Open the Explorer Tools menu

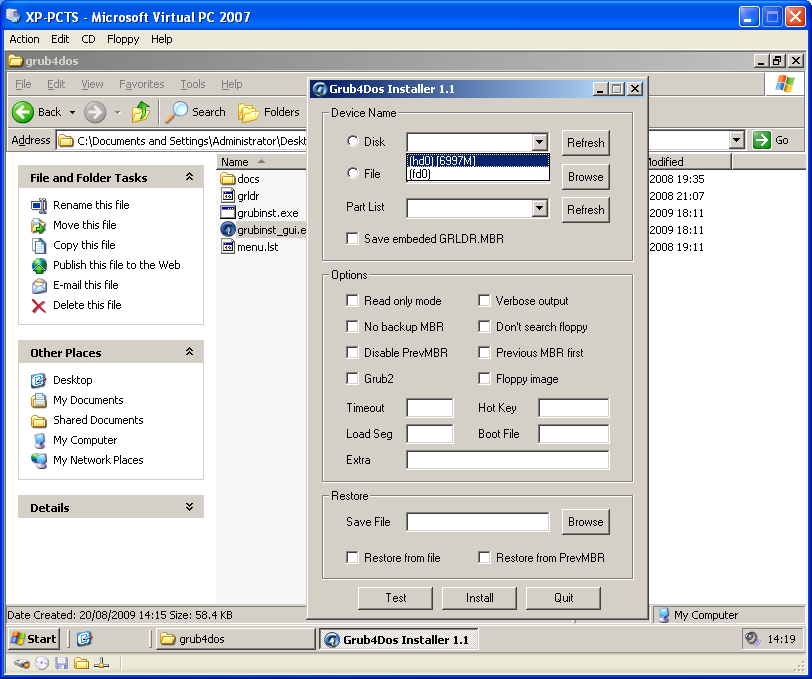click(193, 84)
